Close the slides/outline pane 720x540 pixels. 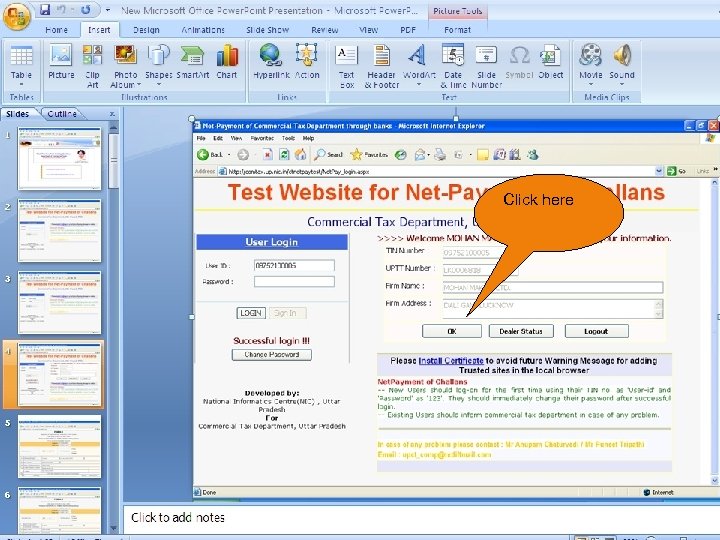tap(112, 113)
